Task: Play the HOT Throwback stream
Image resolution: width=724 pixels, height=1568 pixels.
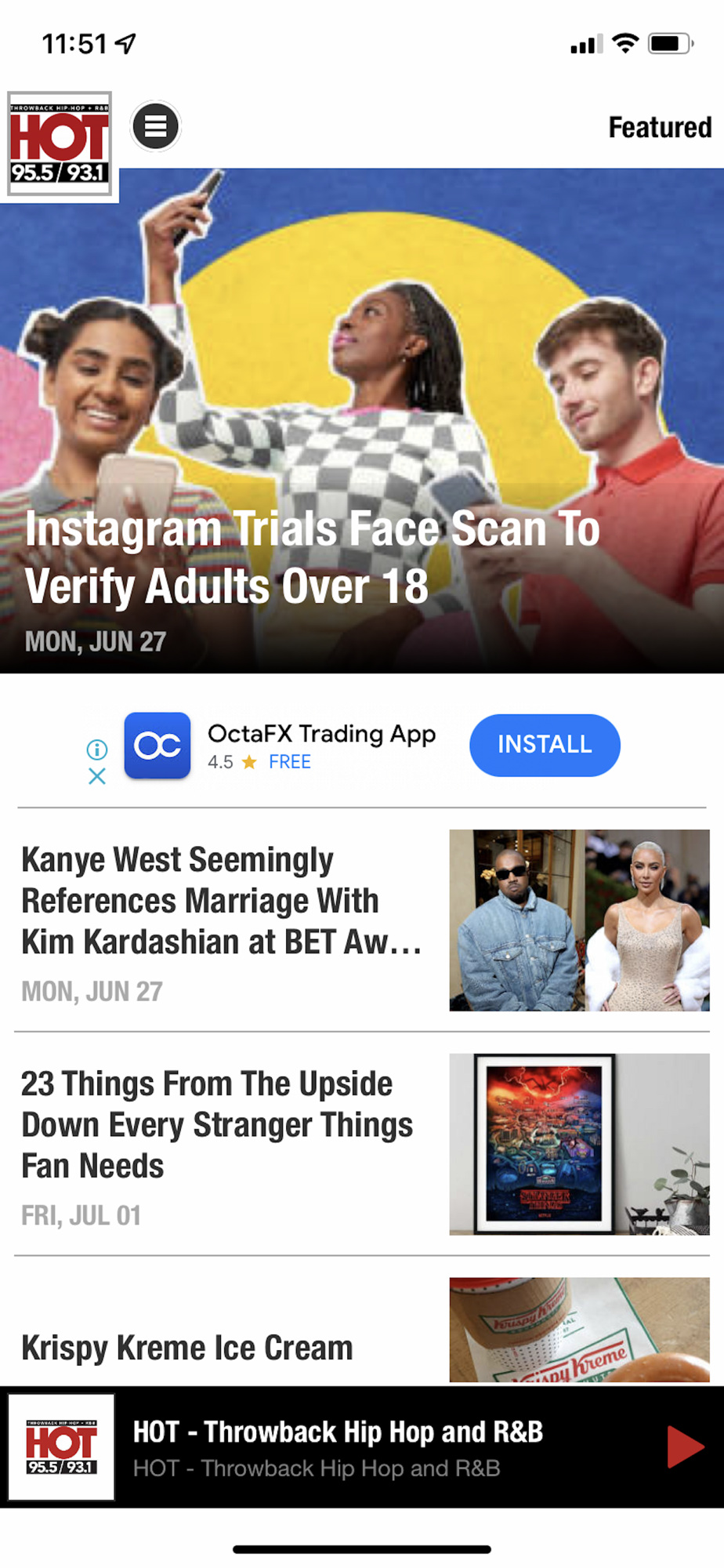Action: coord(685,1446)
